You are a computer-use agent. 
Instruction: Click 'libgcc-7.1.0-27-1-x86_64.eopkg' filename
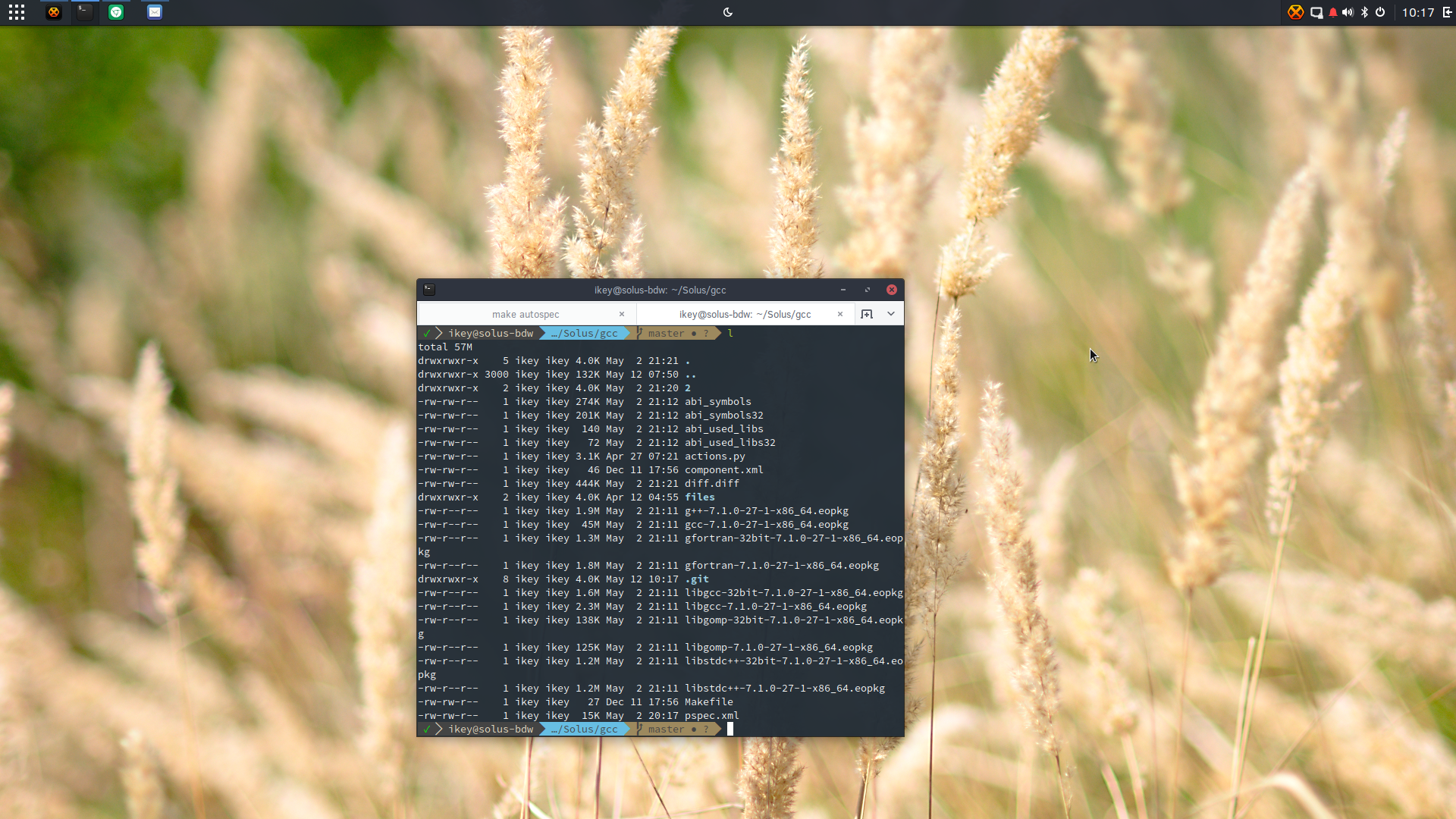pyautogui.click(x=776, y=607)
